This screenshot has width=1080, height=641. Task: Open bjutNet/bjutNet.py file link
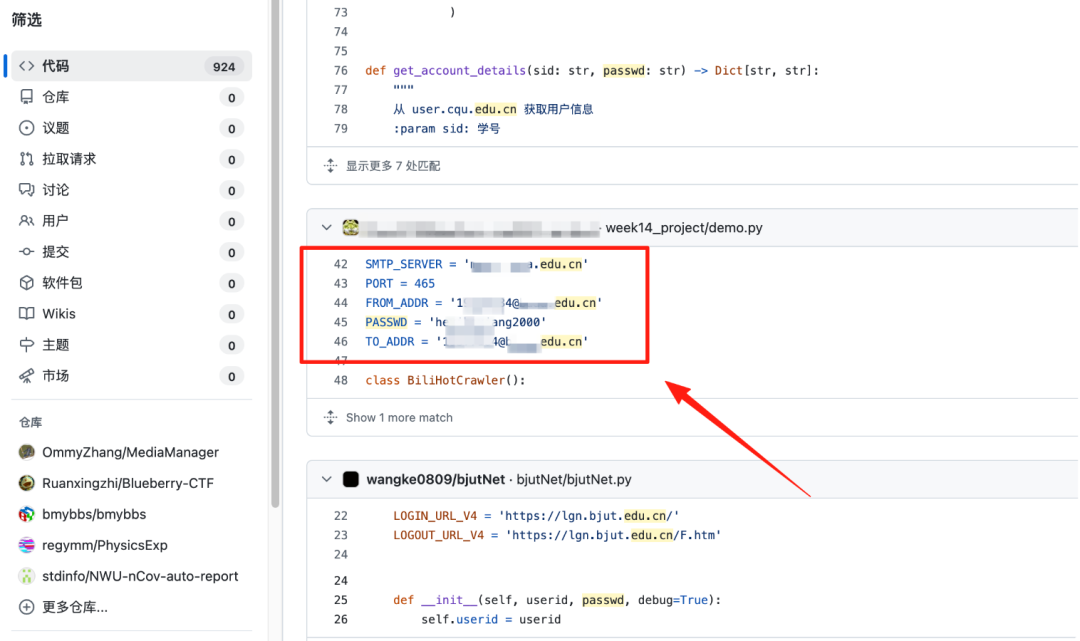pos(574,480)
